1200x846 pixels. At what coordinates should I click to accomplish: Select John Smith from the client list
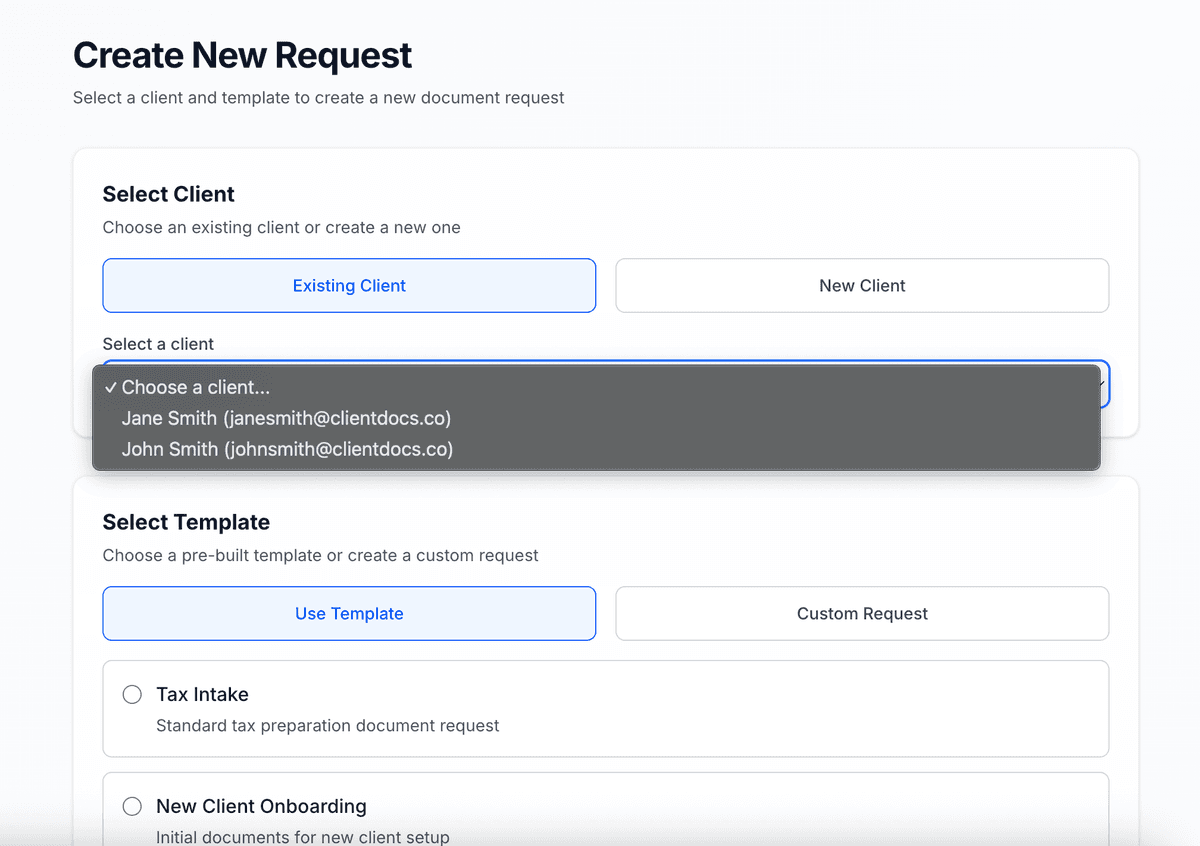(x=287, y=449)
